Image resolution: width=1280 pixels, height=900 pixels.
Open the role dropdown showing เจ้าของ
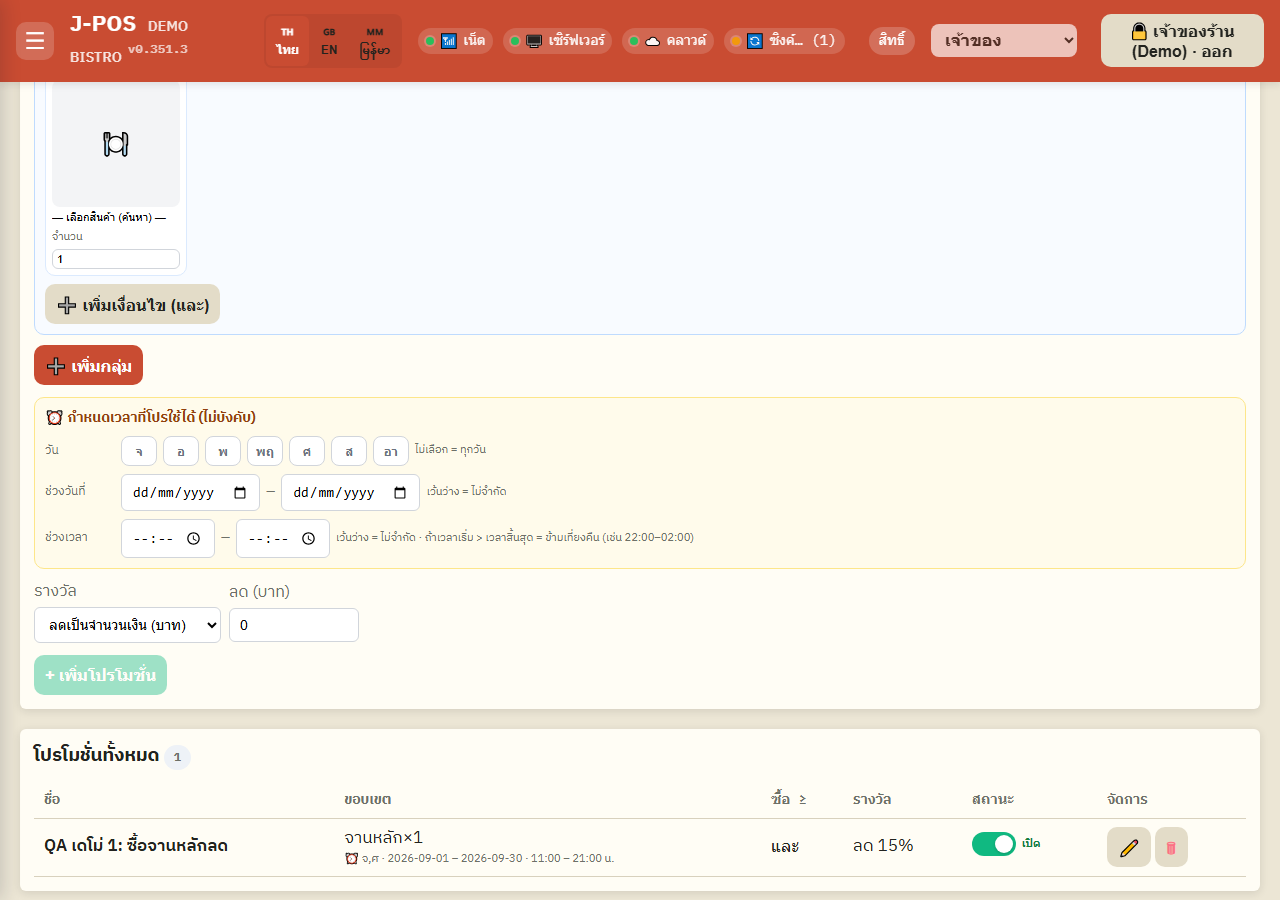1004,41
